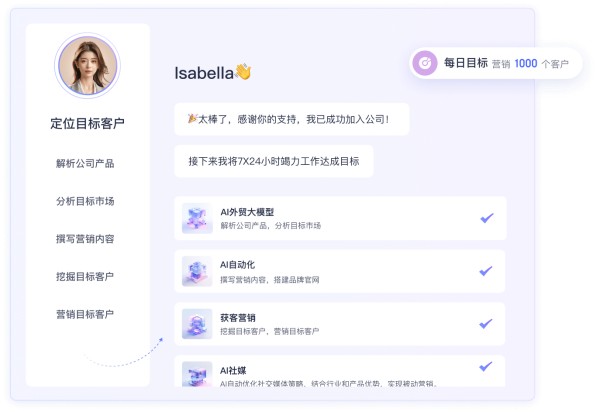
Task: Click the party popper emoji in message
Action: pos(192,119)
